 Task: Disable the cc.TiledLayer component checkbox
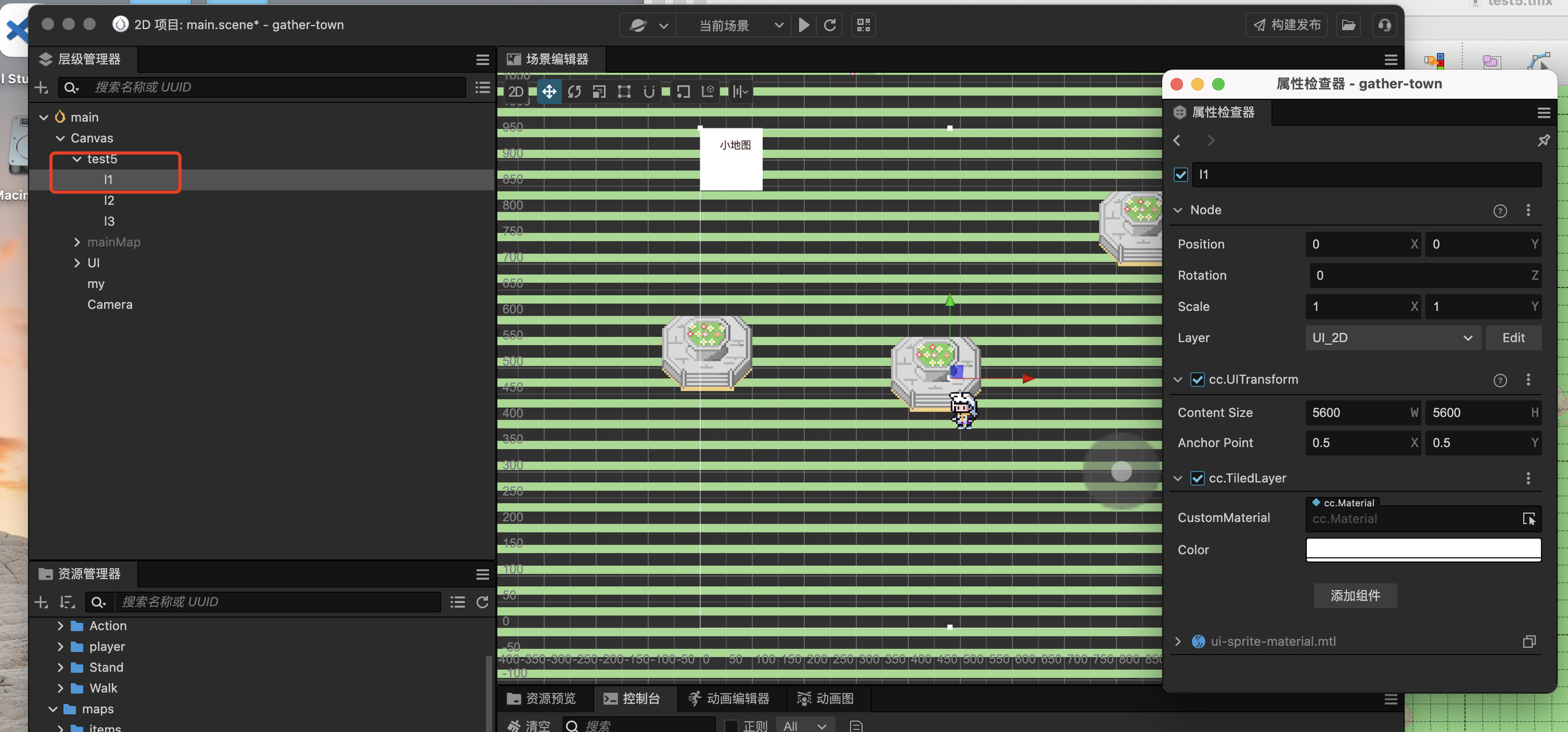coord(1197,478)
